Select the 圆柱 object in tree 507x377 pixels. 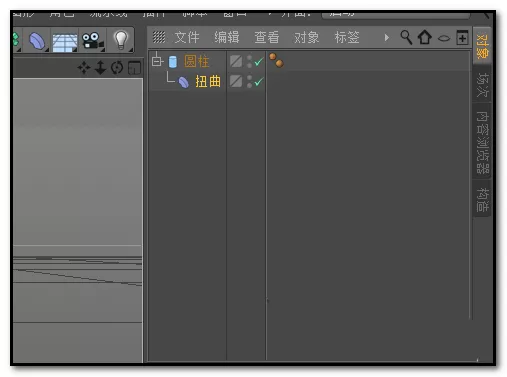(x=197, y=62)
